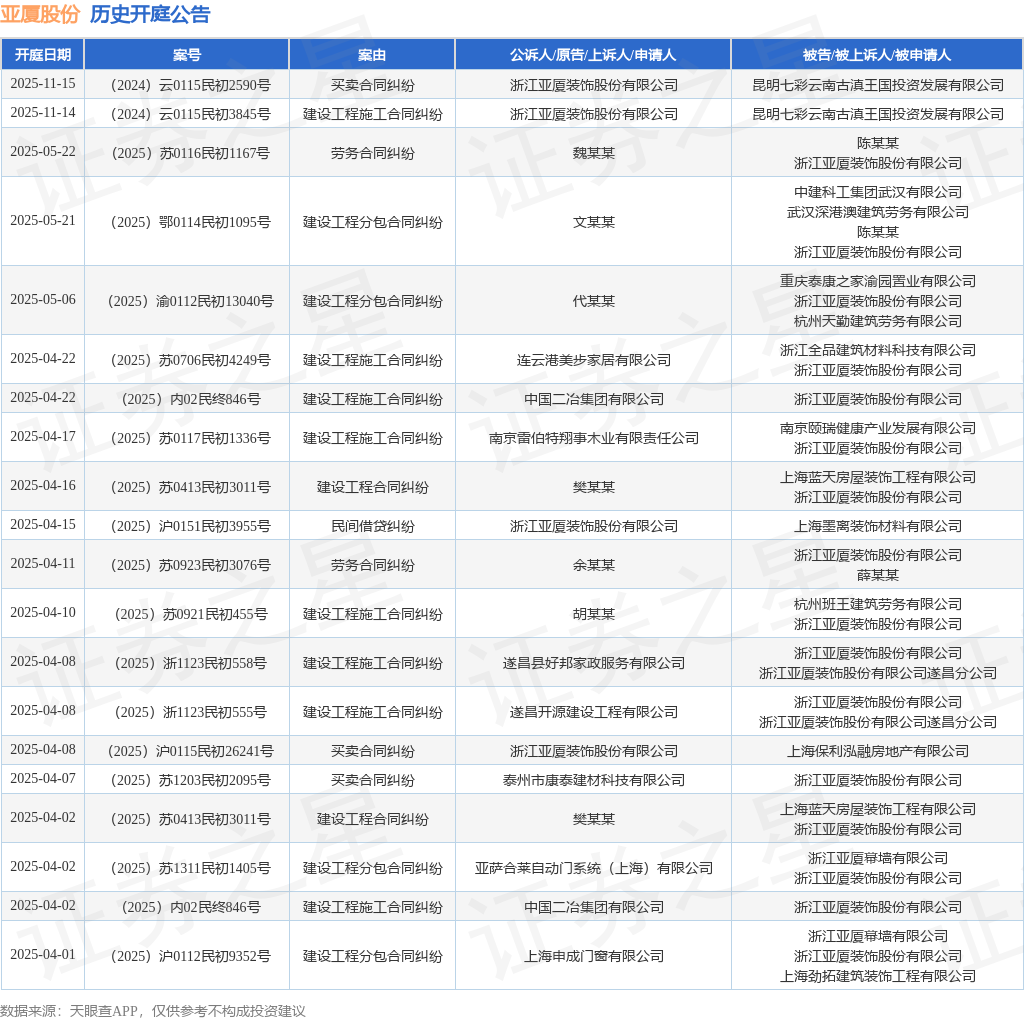This screenshot has width=1024, height=1020.
Task: Click case number (2025)浙1123民初558号
Action: [x=190, y=663]
